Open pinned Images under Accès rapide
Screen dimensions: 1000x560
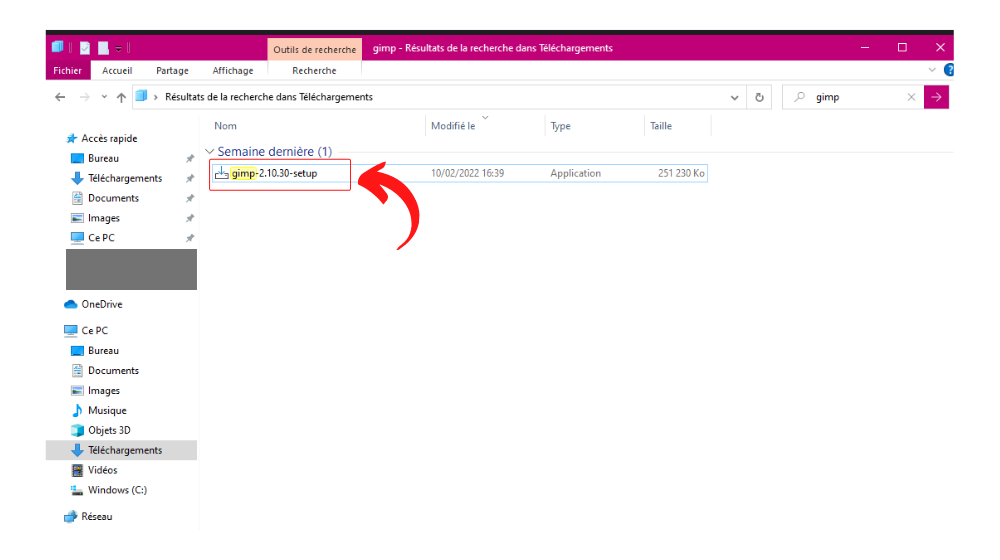click(x=104, y=218)
